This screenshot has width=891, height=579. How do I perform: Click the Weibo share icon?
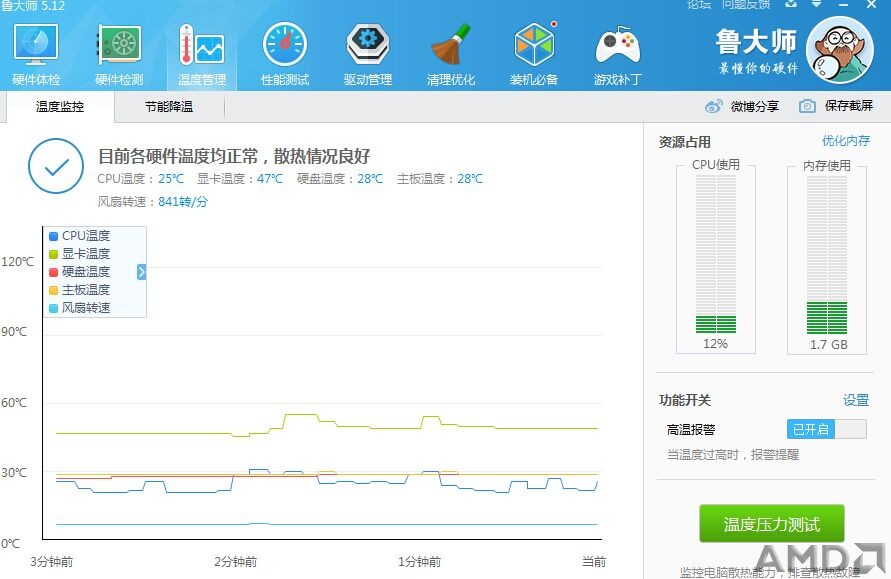tap(713, 106)
